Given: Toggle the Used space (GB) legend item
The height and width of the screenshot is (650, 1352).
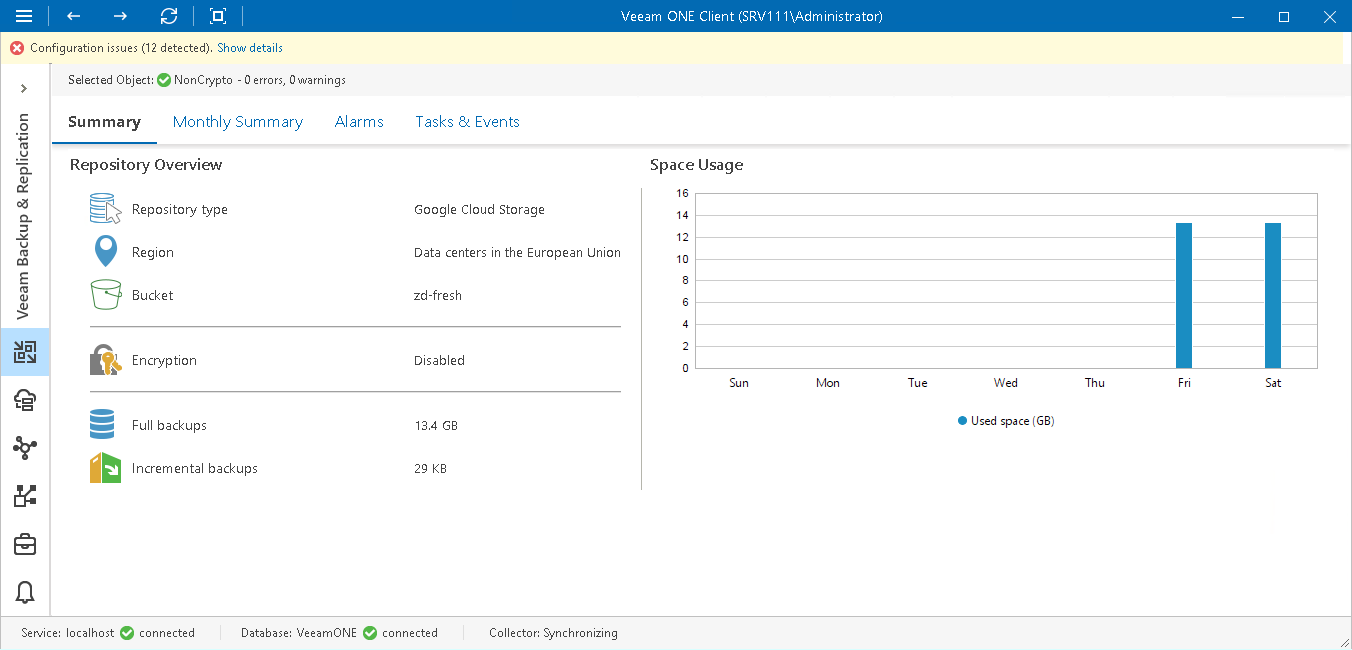Looking at the screenshot, I should pyautogui.click(x=1005, y=420).
